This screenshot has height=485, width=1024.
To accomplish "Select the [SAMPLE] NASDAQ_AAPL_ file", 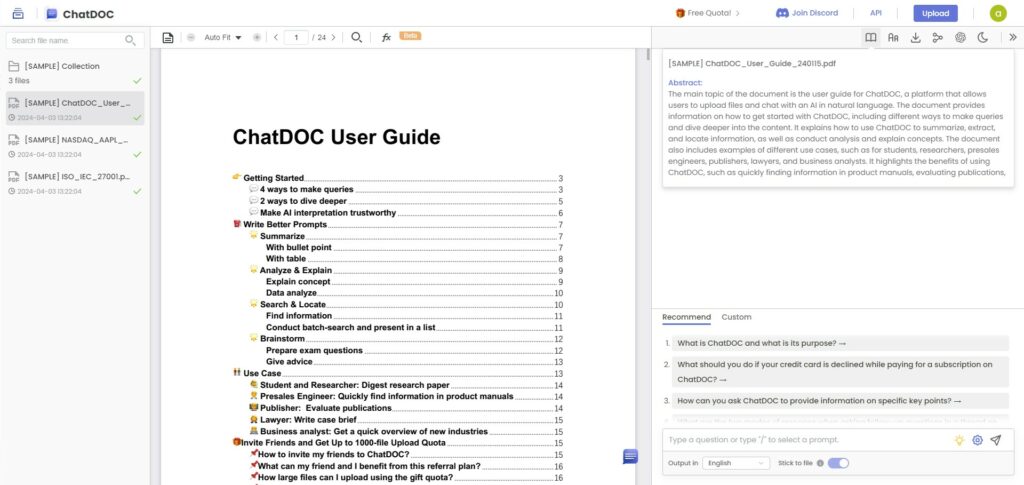I will pos(75,146).
